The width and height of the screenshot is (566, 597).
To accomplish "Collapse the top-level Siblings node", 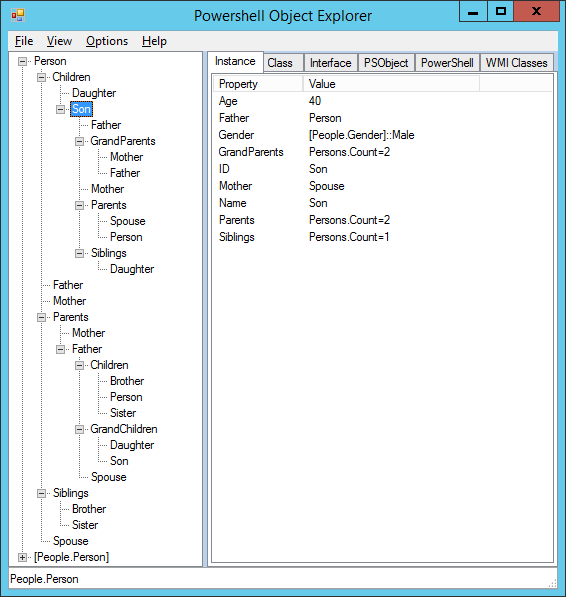I will coord(41,493).
